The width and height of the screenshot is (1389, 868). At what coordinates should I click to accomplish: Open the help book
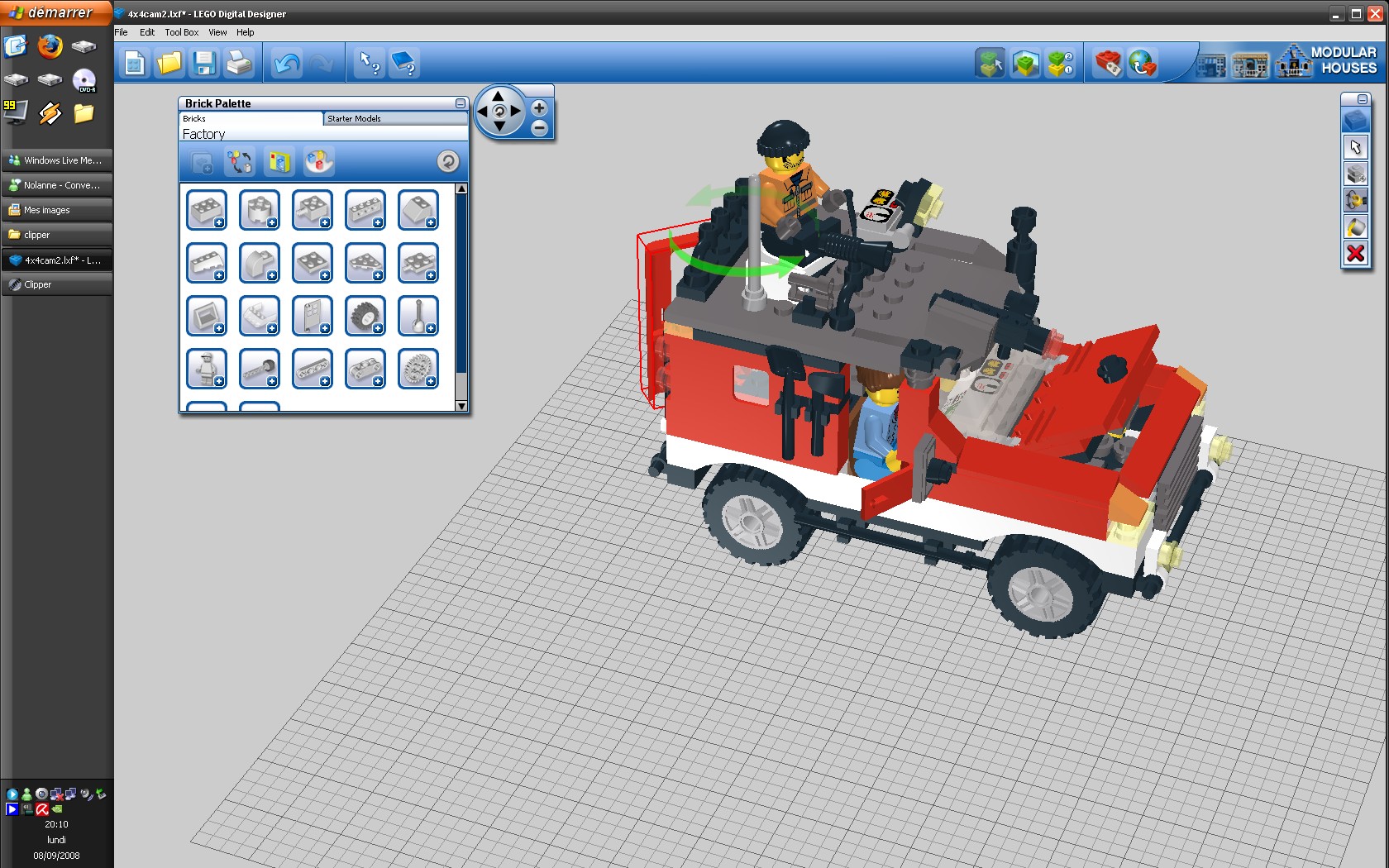tap(404, 64)
